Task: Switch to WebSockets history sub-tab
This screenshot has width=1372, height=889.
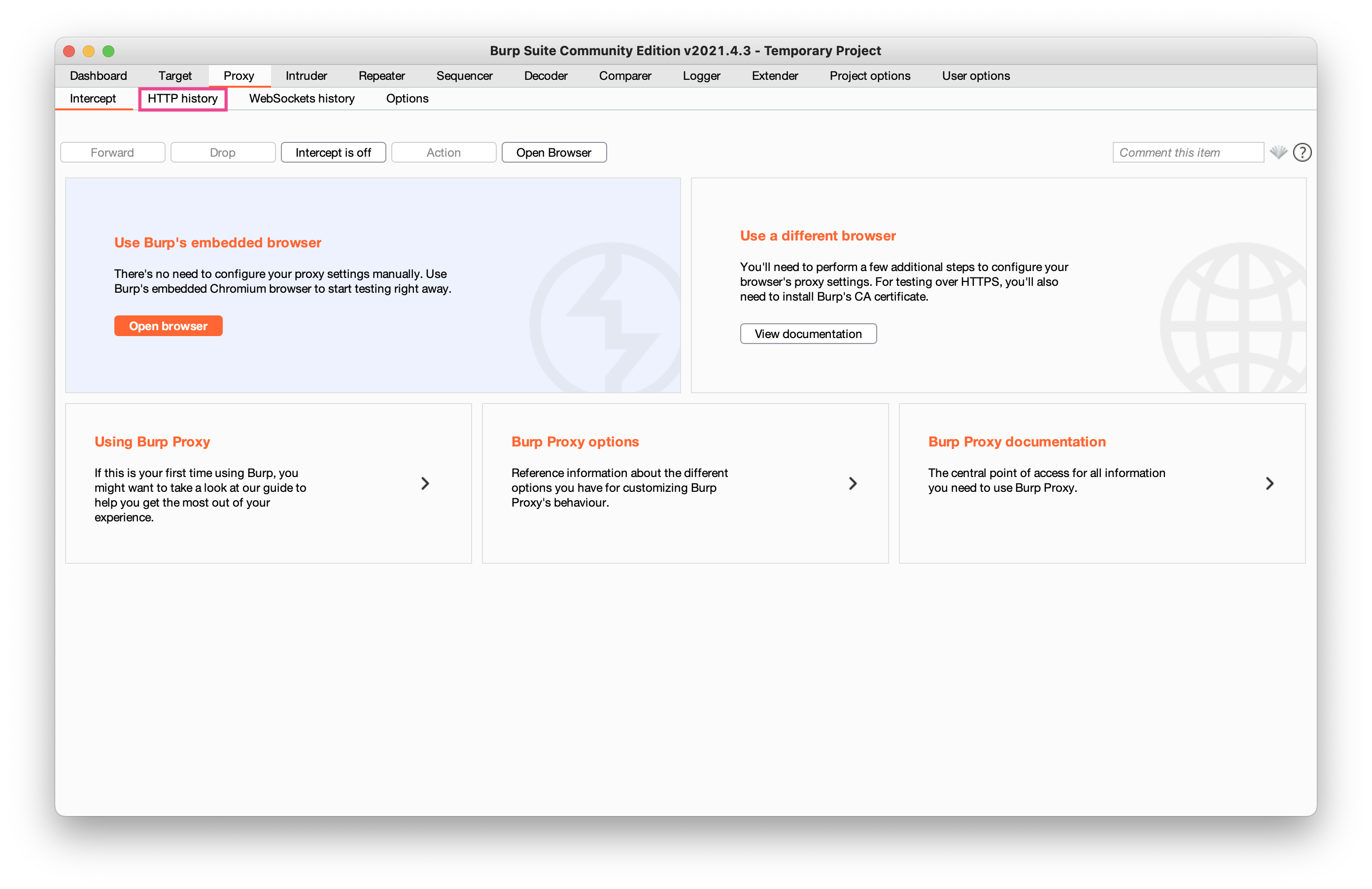Action: [302, 99]
